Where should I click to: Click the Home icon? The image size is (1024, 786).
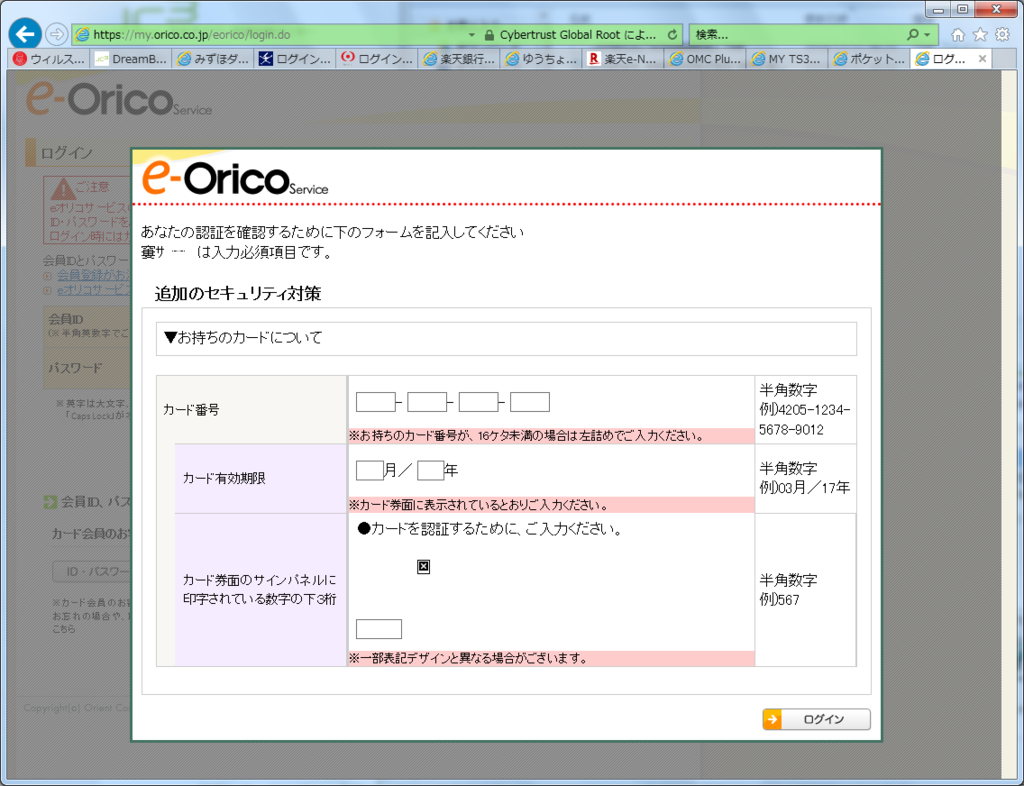point(958,35)
